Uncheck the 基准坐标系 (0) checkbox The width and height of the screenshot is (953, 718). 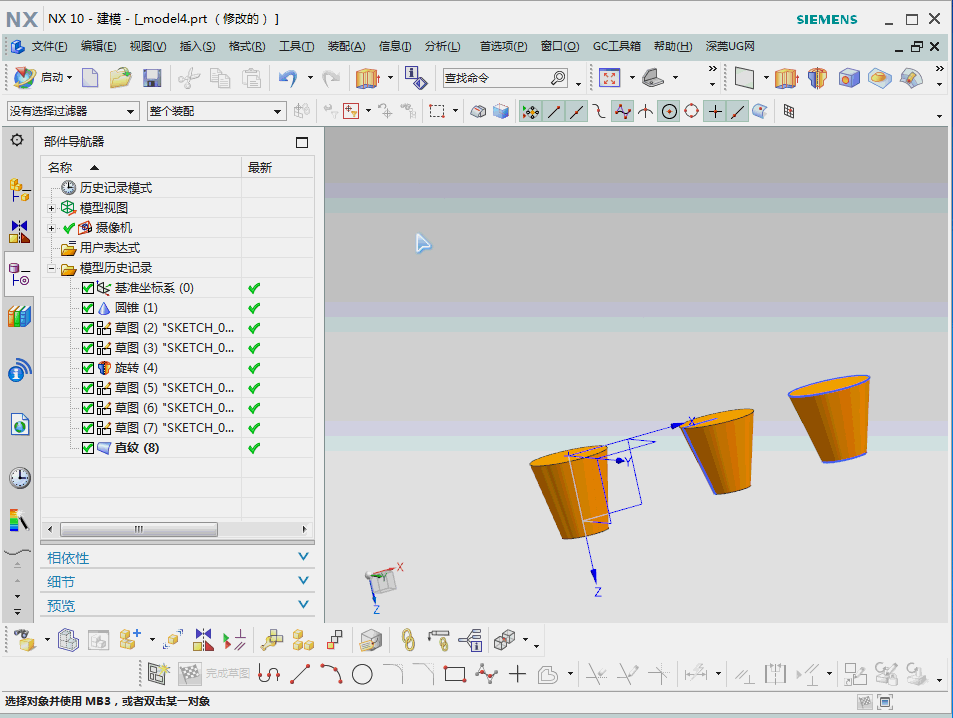point(88,288)
